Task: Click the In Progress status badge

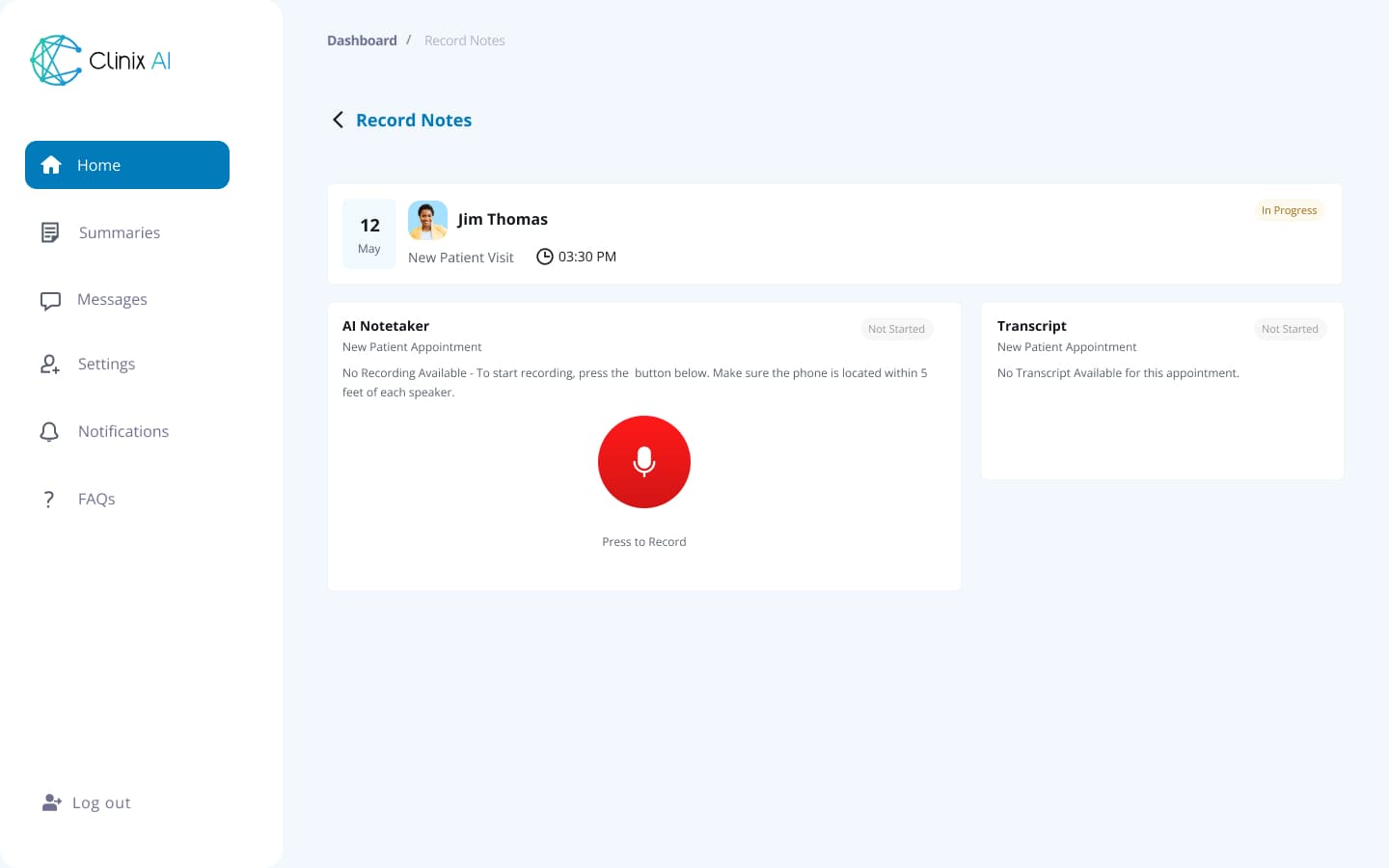Action: point(1289,210)
